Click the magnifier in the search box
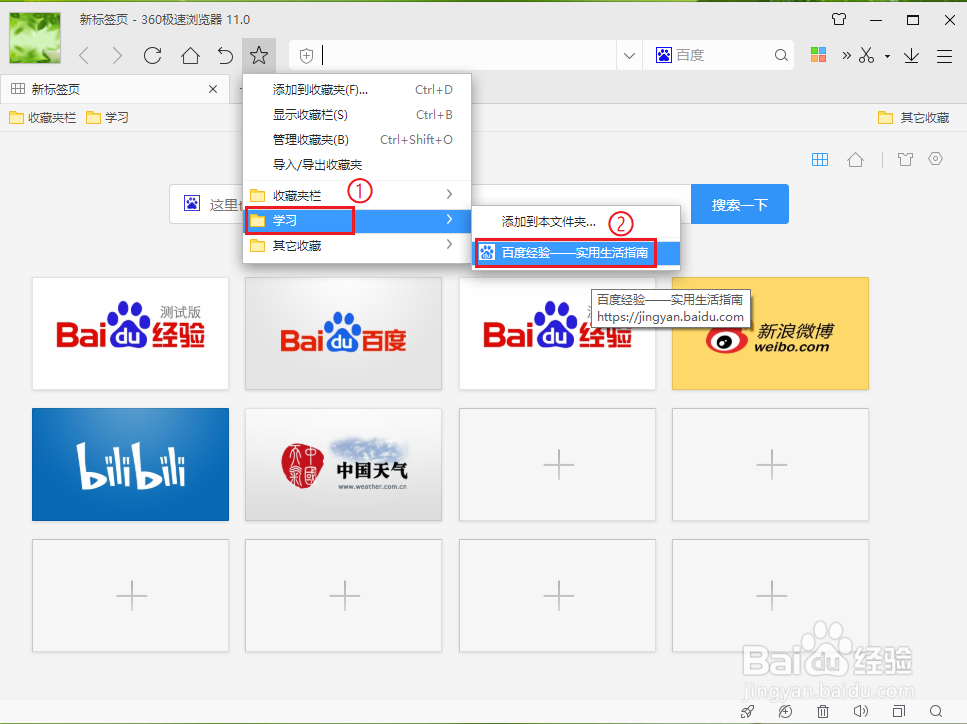 (x=781, y=56)
